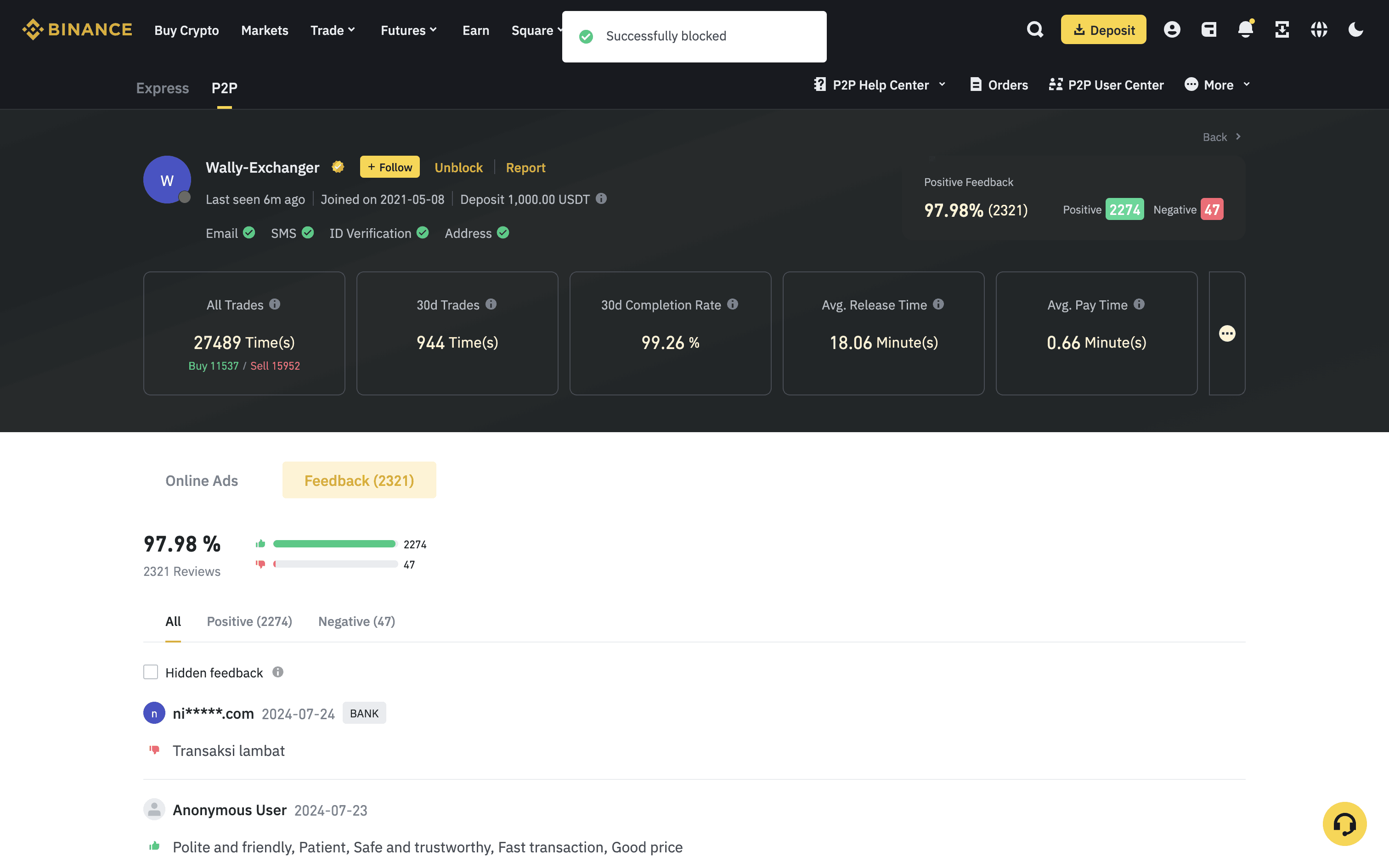Click the Unblock link

[x=458, y=168]
